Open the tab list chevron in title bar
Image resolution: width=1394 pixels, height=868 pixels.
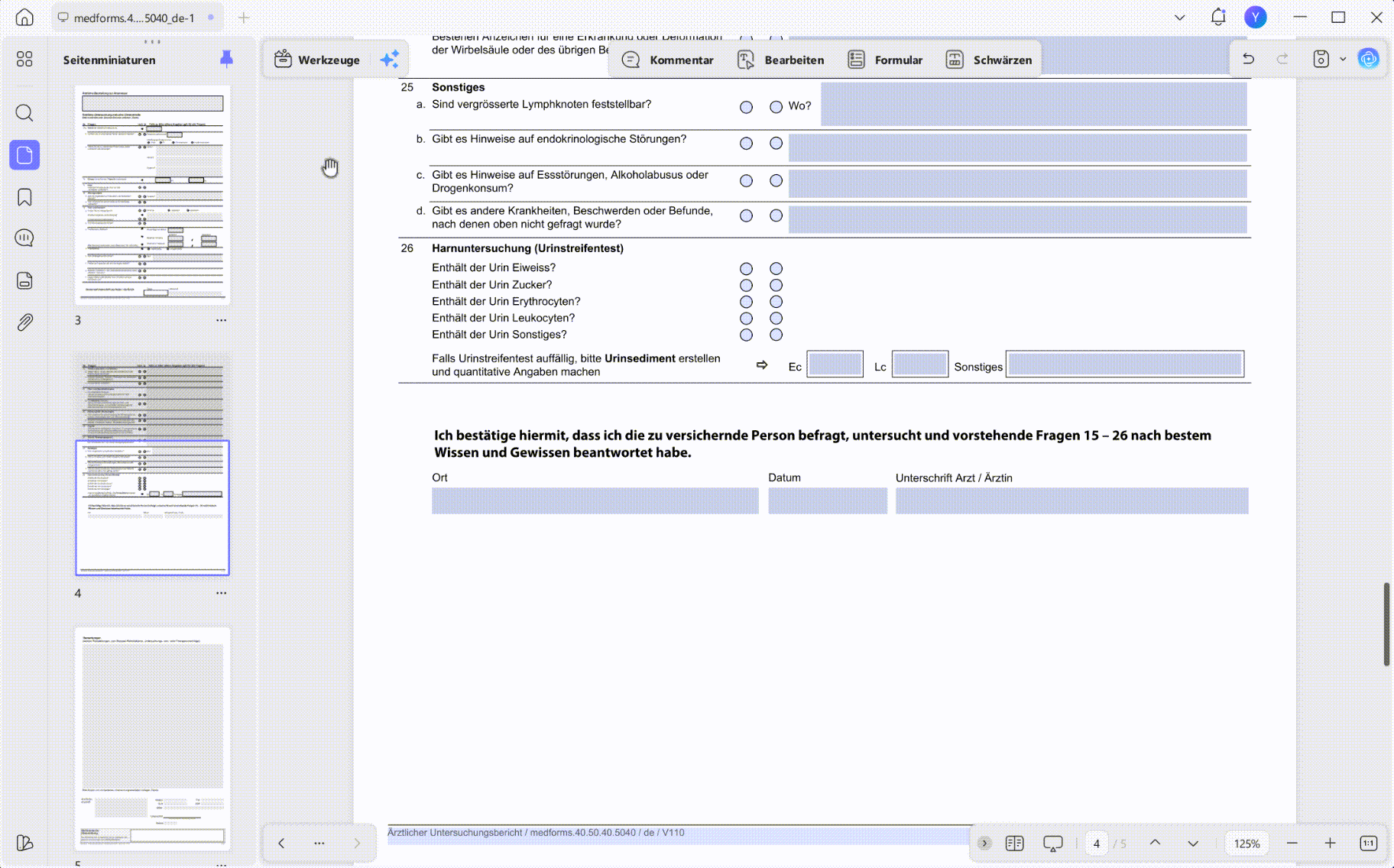coord(1179,17)
